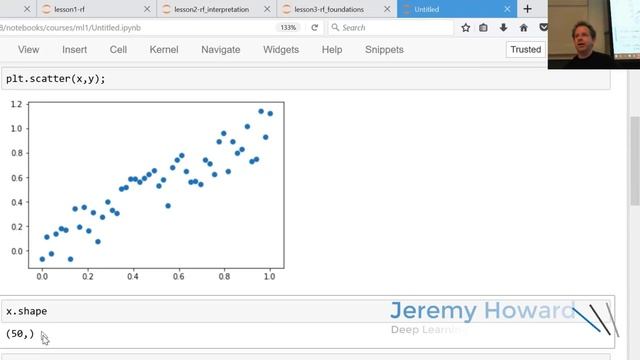Open the View menu
Screen dimensions: 640x360
tap(29, 50)
